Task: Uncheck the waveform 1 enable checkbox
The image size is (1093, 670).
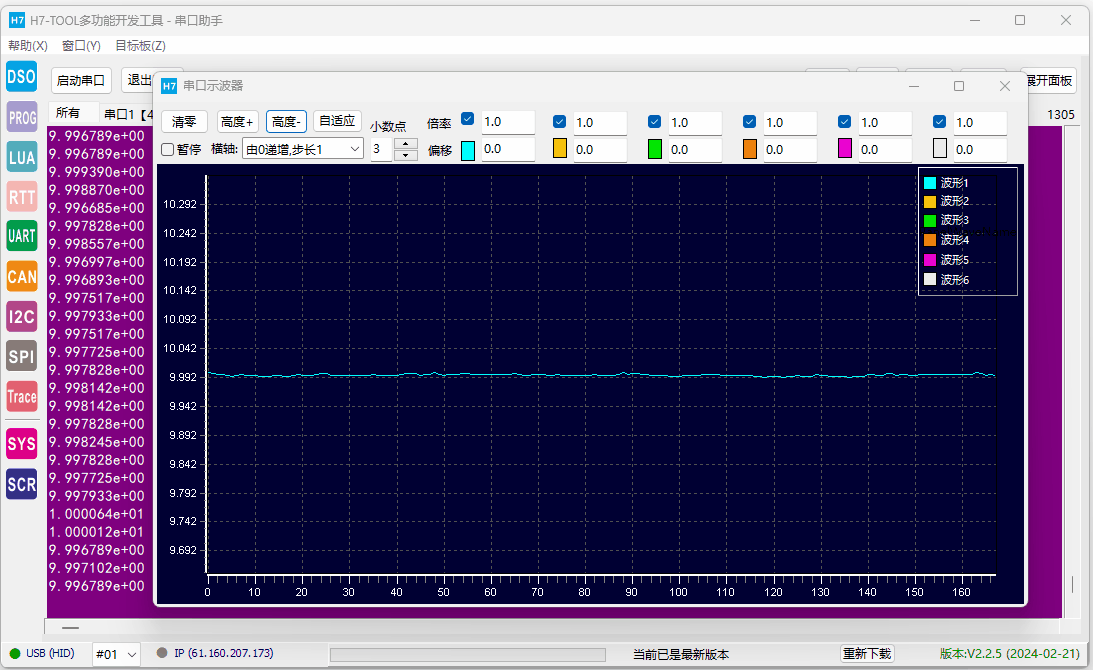Action: tap(468, 119)
